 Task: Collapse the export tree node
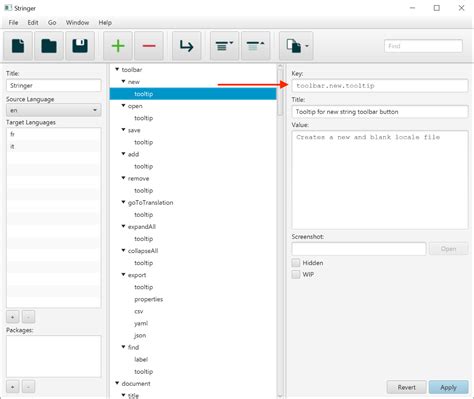point(123,274)
